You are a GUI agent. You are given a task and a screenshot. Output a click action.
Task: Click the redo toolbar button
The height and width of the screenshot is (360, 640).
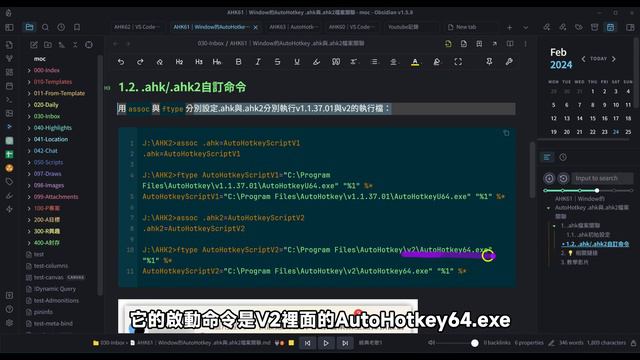140,62
